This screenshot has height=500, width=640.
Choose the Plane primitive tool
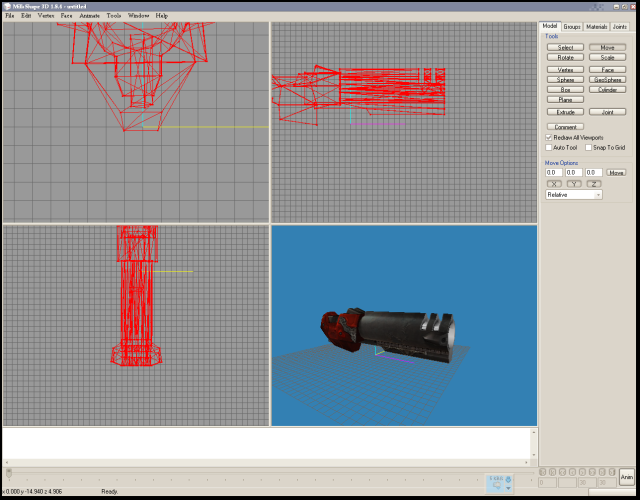tap(565, 100)
